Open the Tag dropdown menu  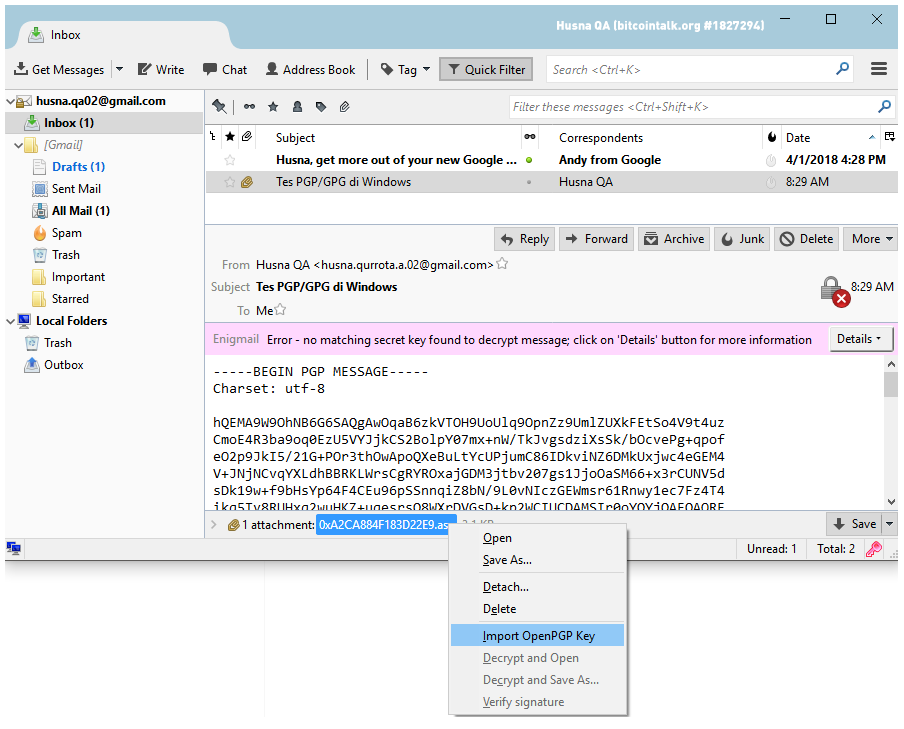click(x=406, y=69)
